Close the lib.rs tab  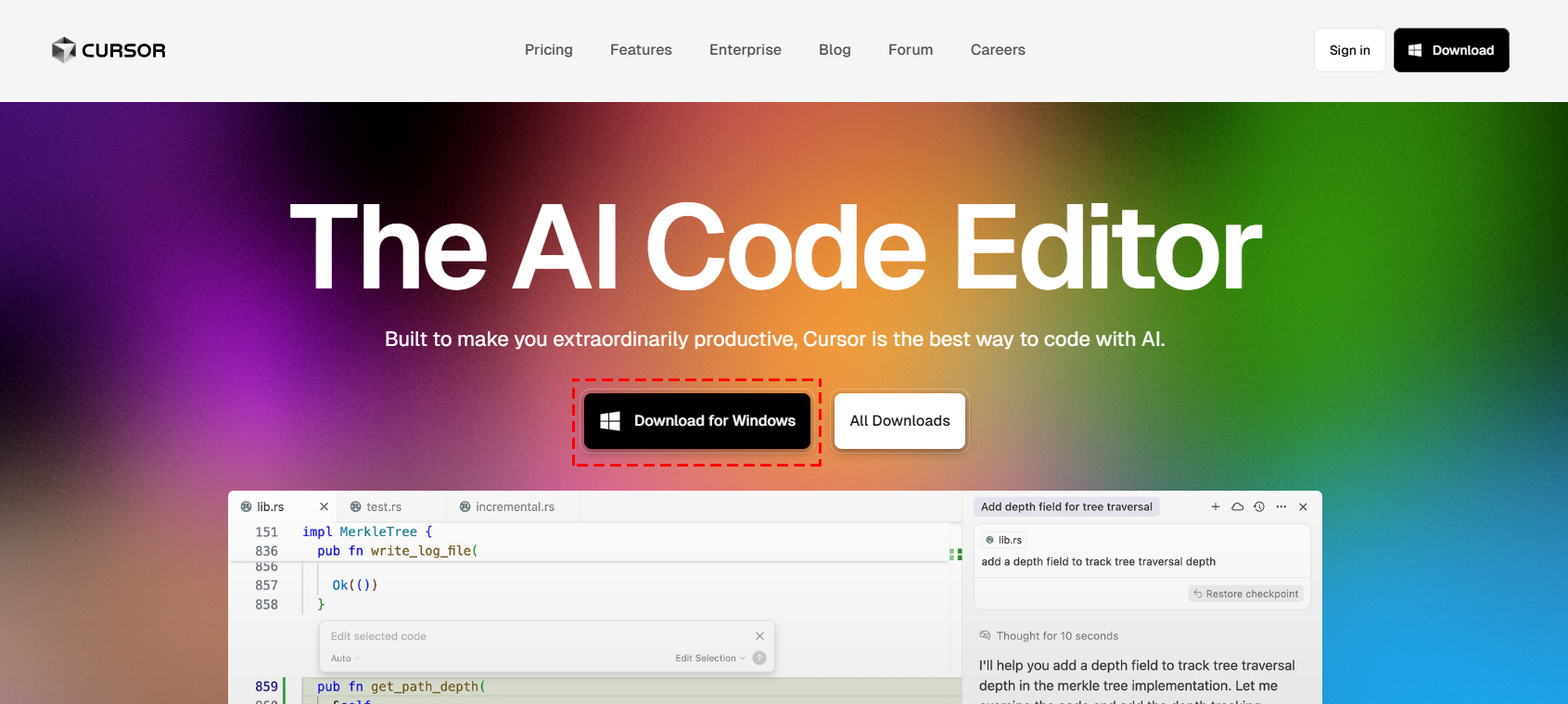(x=324, y=506)
